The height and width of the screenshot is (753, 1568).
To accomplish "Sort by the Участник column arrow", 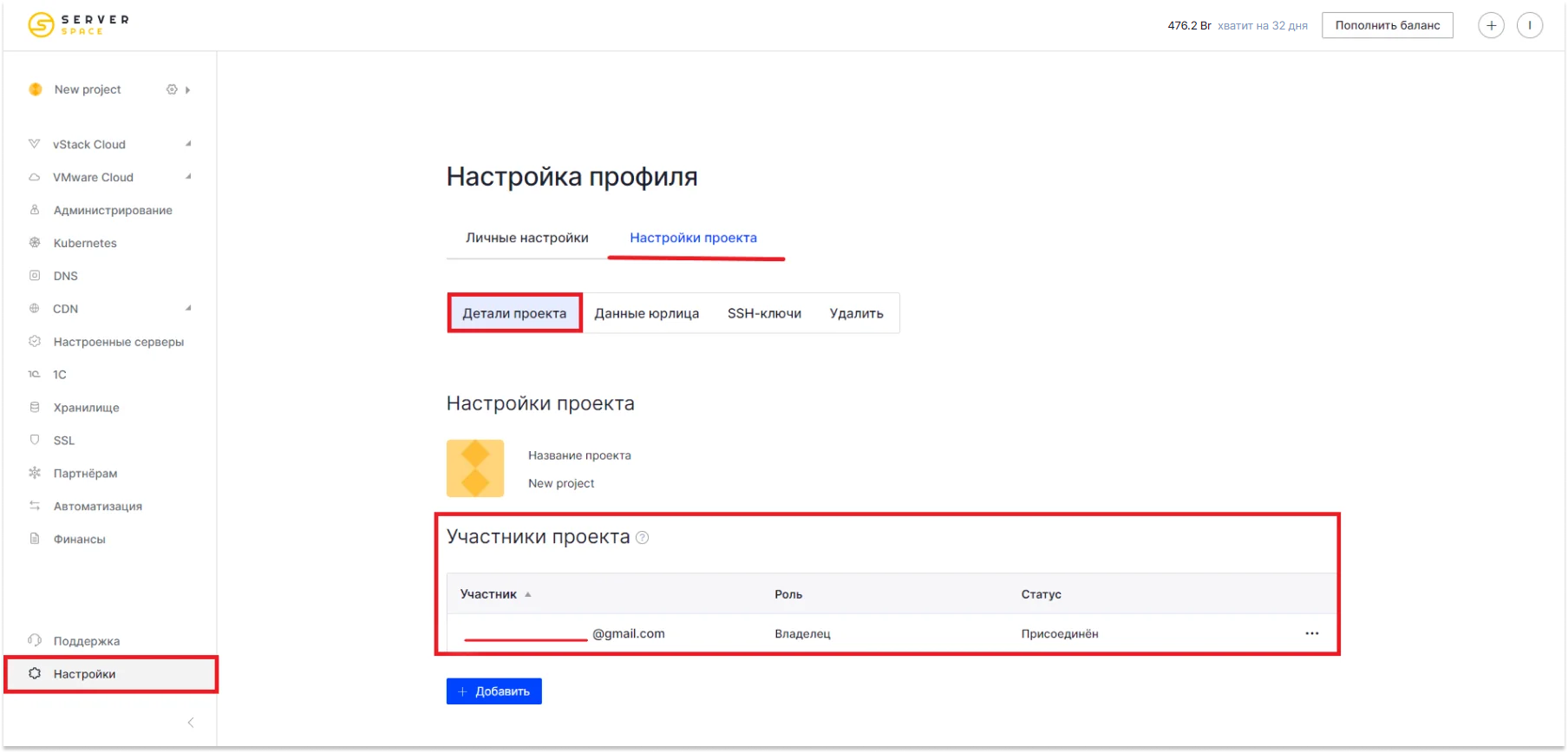I will point(528,594).
